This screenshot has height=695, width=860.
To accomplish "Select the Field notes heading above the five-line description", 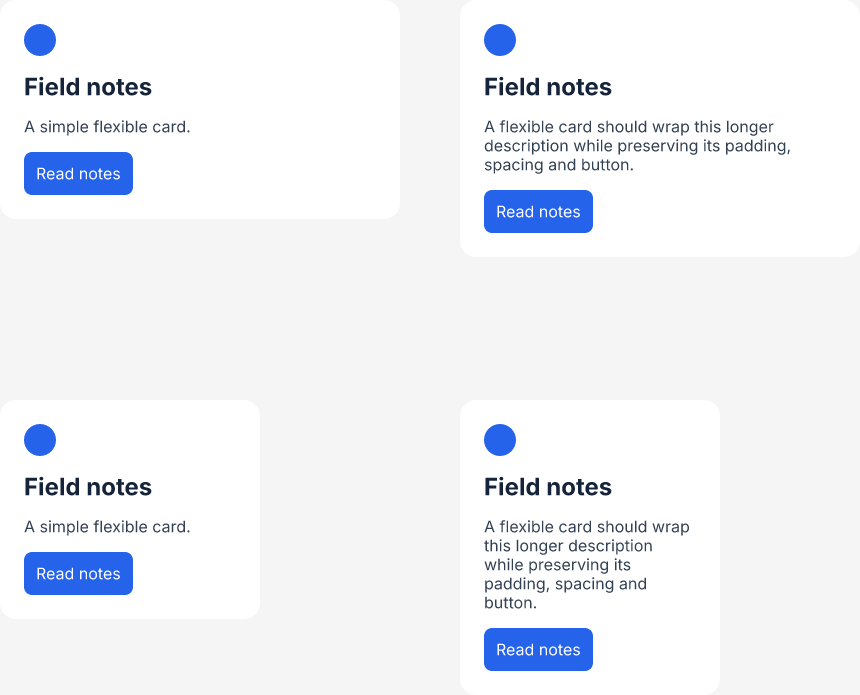I will (547, 487).
